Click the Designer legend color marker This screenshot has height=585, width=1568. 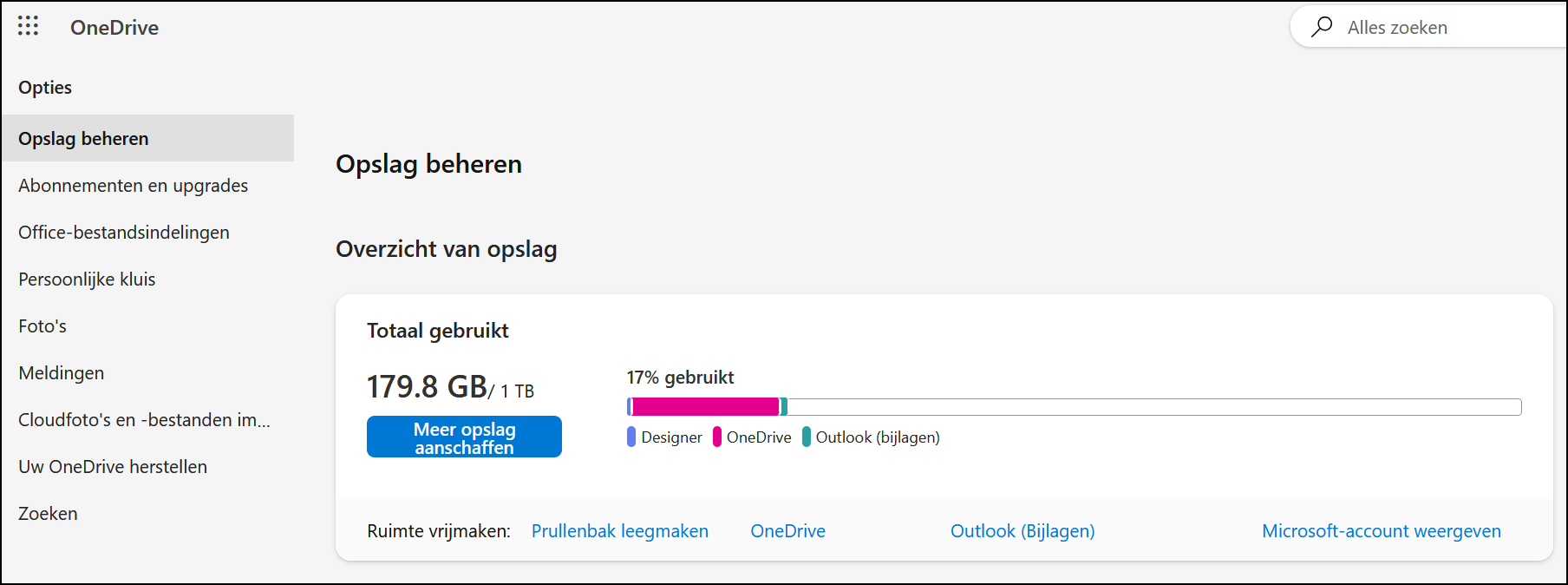point(630,437)
